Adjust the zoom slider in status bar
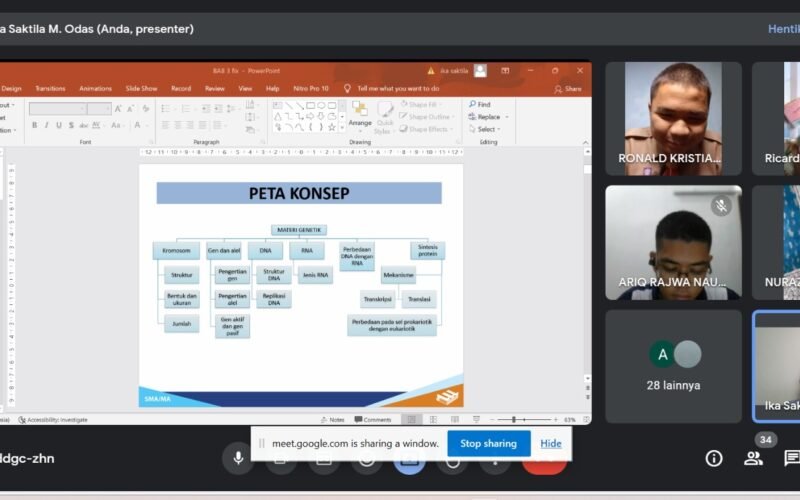Viewport: 800px width, 500px height. click(514, 419)
